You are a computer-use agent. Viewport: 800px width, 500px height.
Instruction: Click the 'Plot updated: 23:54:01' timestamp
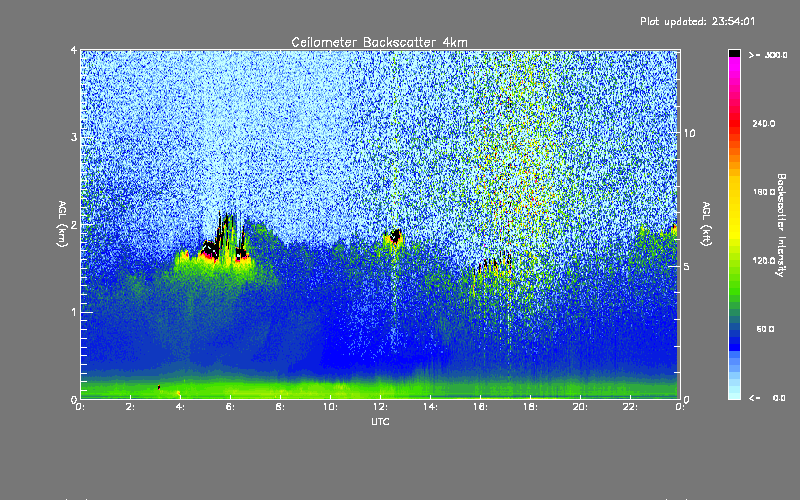coord(697,21)
